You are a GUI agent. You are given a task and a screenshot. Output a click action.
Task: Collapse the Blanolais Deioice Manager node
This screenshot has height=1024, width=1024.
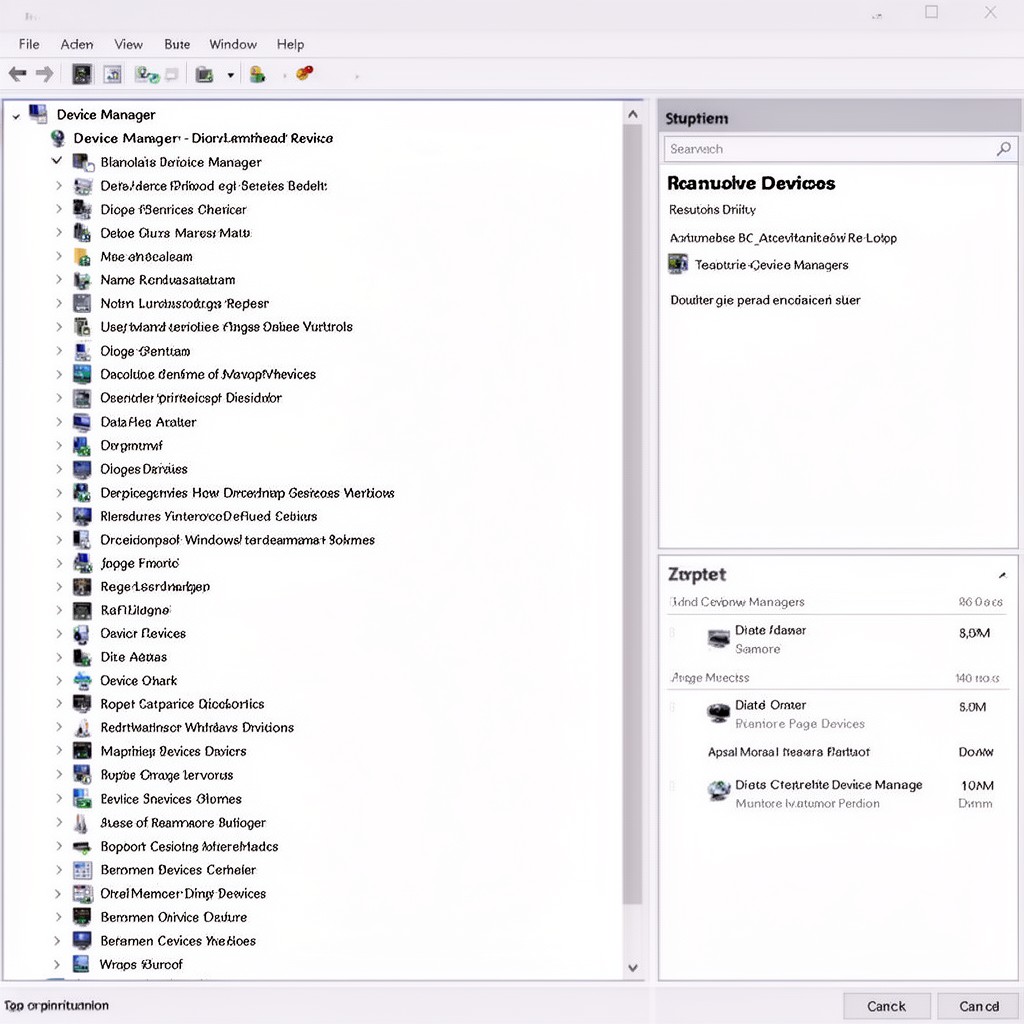coord(57,161)
